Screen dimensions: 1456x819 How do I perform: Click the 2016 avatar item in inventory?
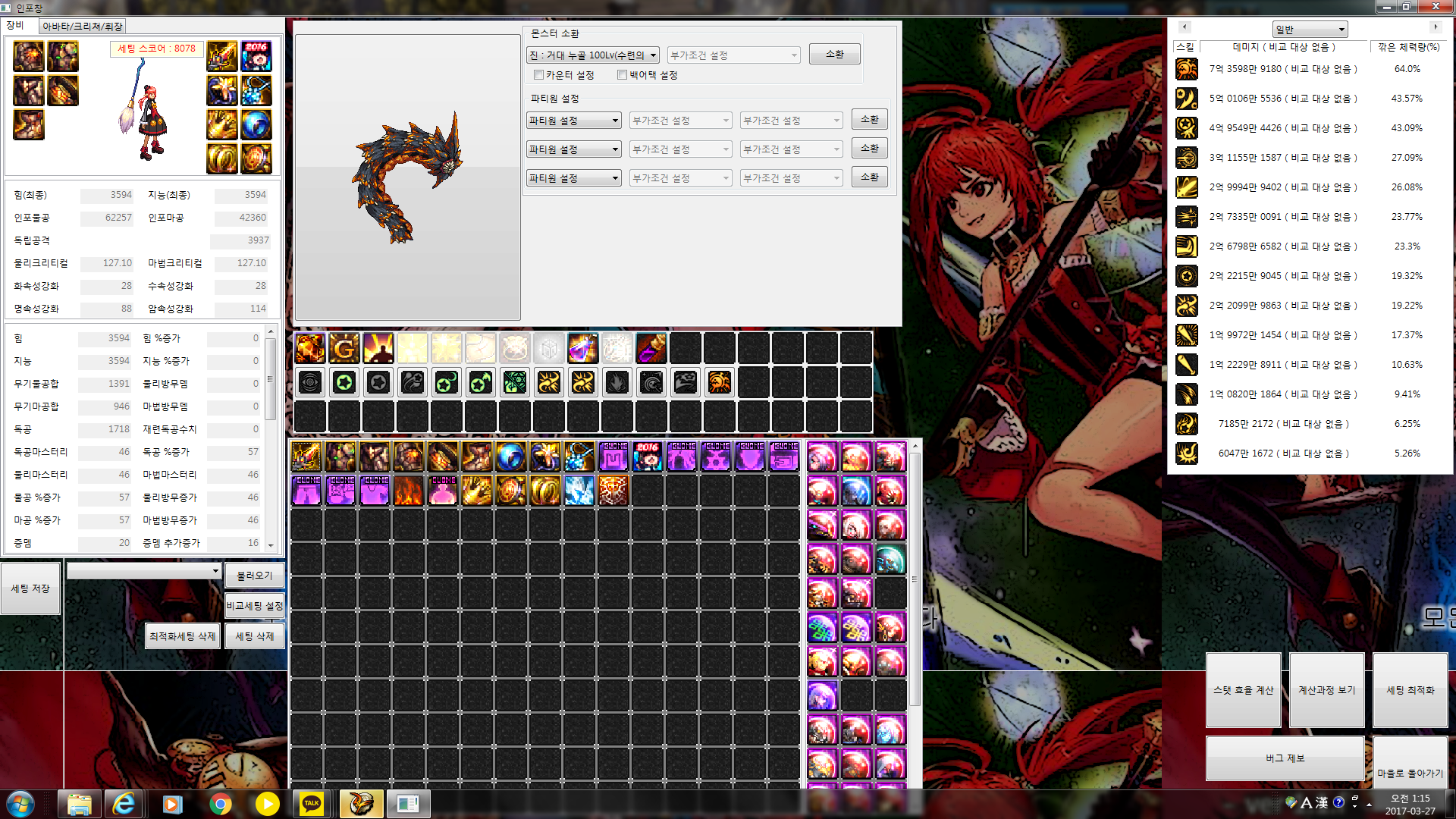(x=648, y=457)
